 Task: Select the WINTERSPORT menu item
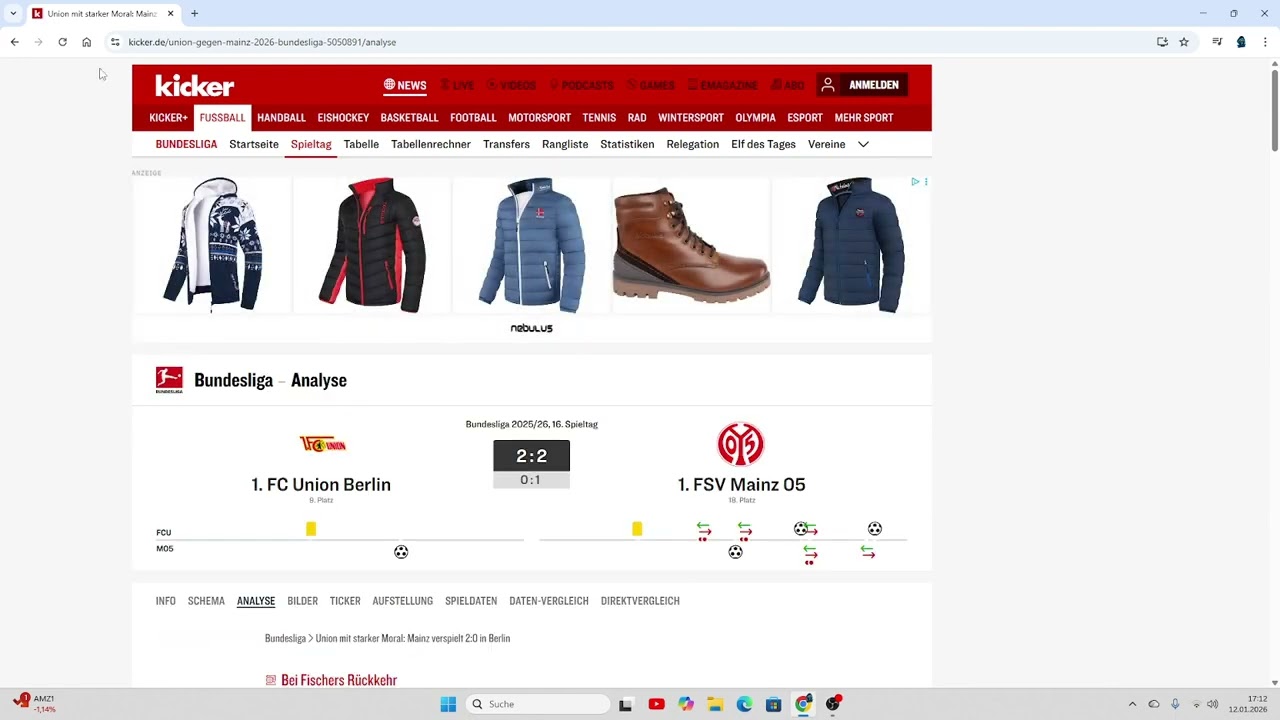click(x=690, y=118)
